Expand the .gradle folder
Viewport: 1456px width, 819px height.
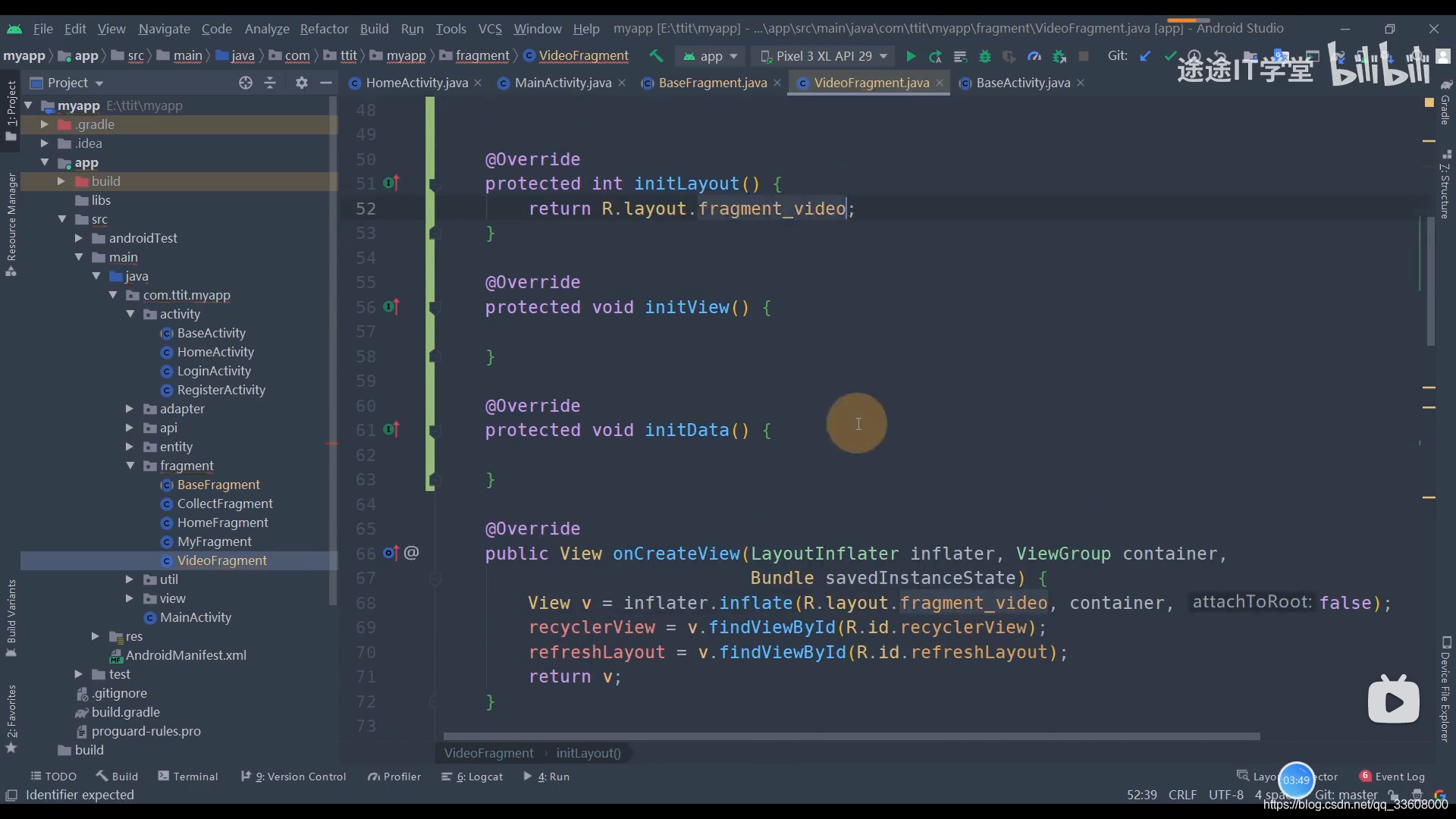pos(44,124)
